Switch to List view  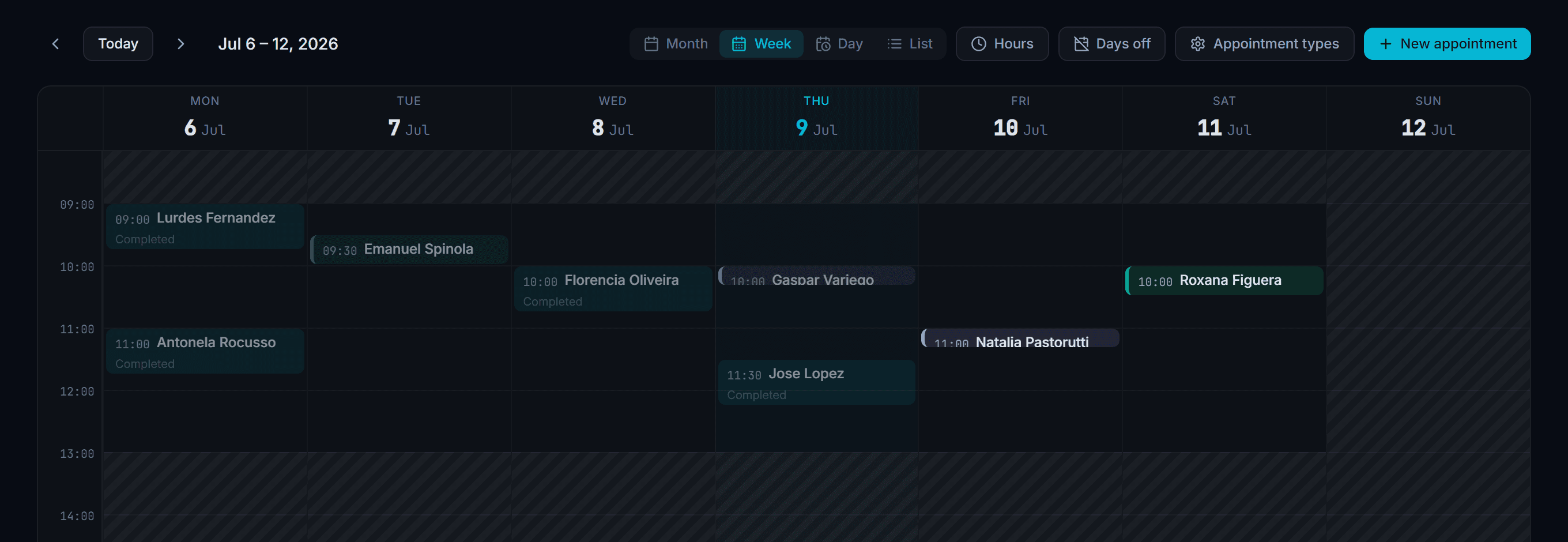click(x=910, y=44)
